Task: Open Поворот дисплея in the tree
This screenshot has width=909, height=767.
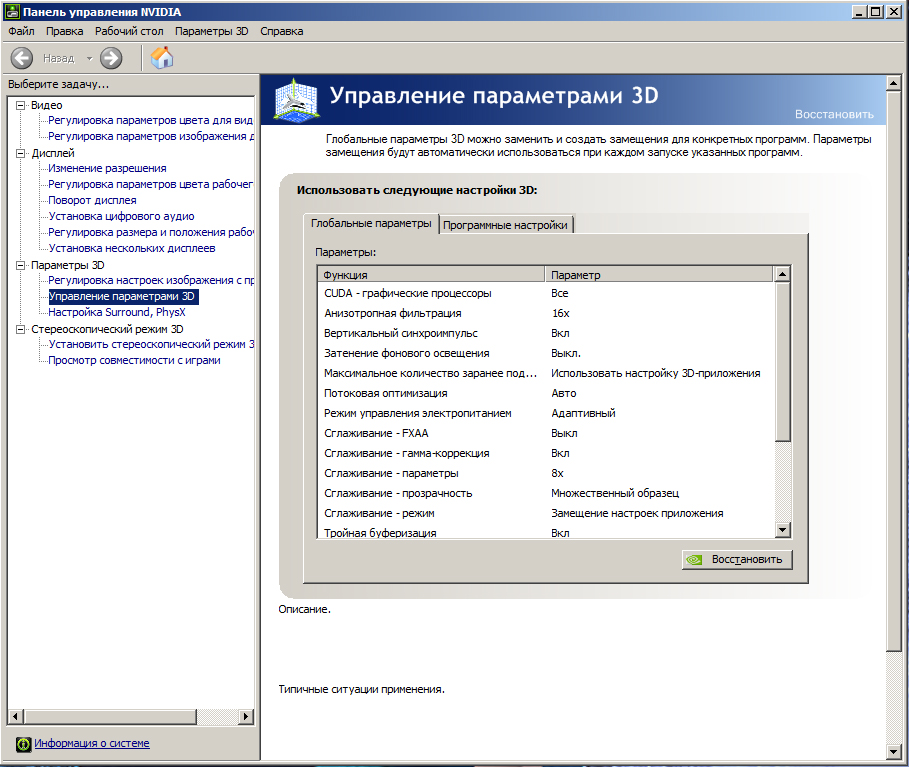Action: coord(92,200)
